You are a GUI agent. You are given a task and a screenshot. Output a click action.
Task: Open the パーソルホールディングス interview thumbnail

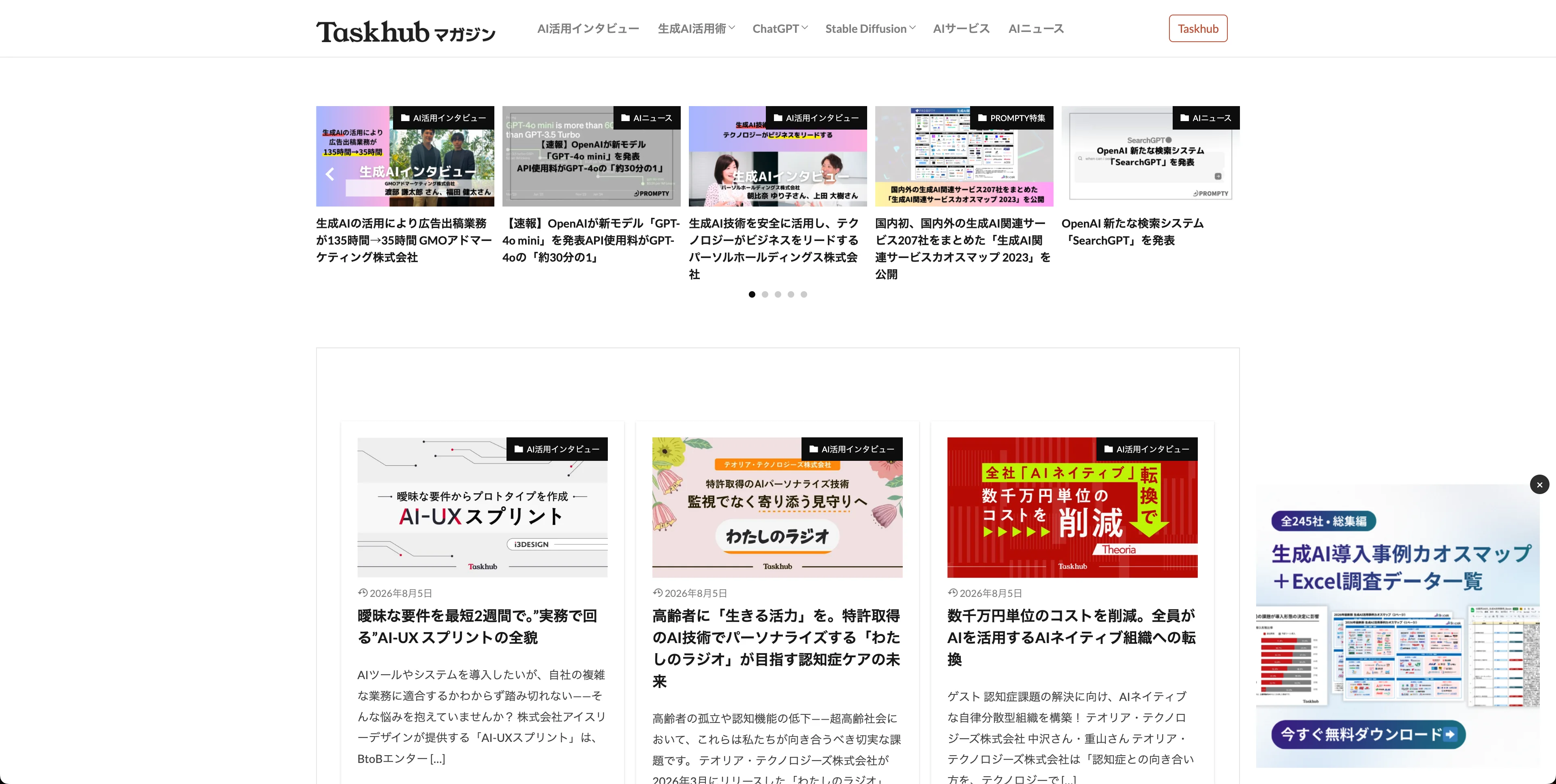[x=778, y=156]
